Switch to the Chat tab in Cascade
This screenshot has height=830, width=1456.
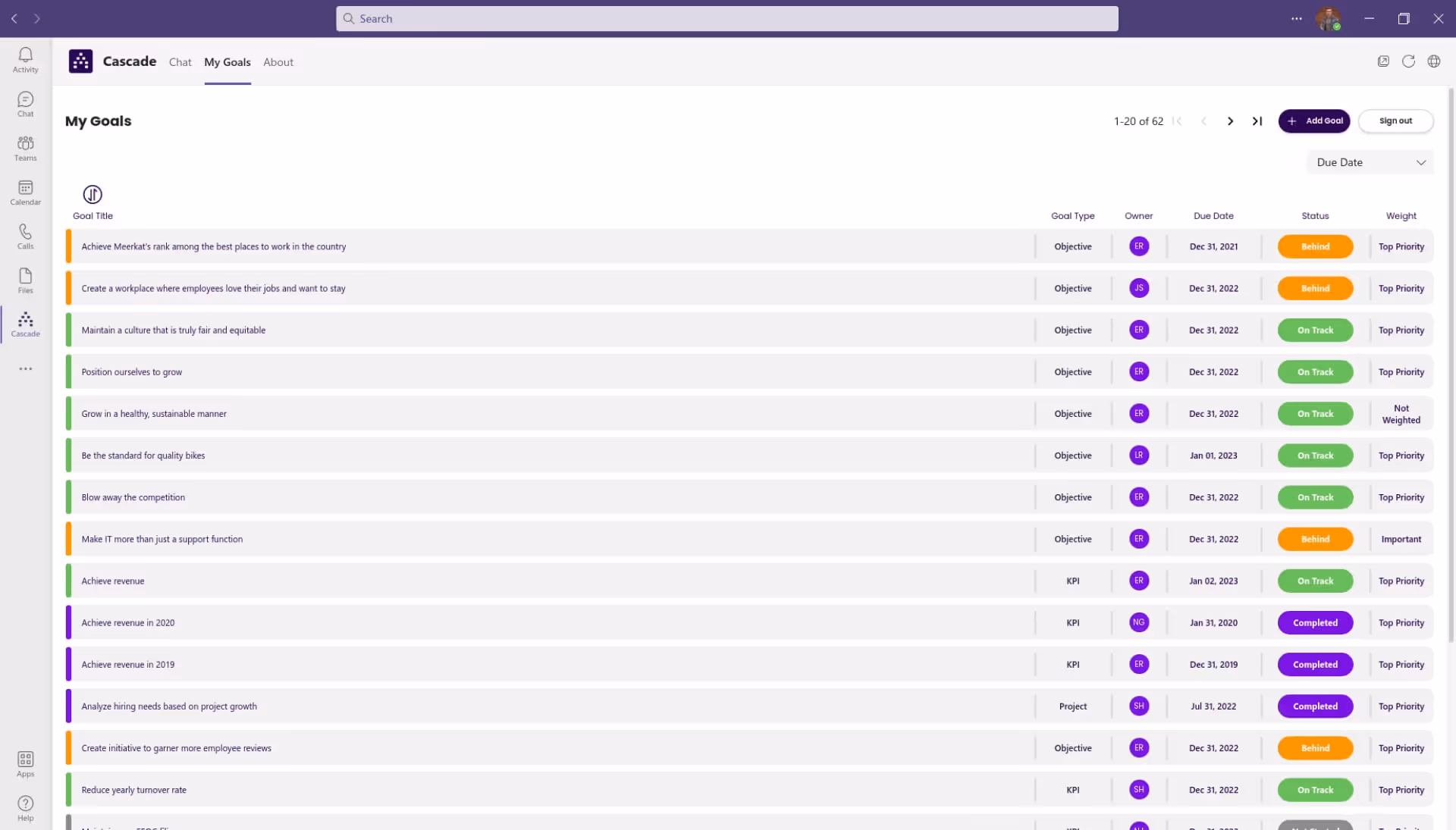(x=180, y=62)
